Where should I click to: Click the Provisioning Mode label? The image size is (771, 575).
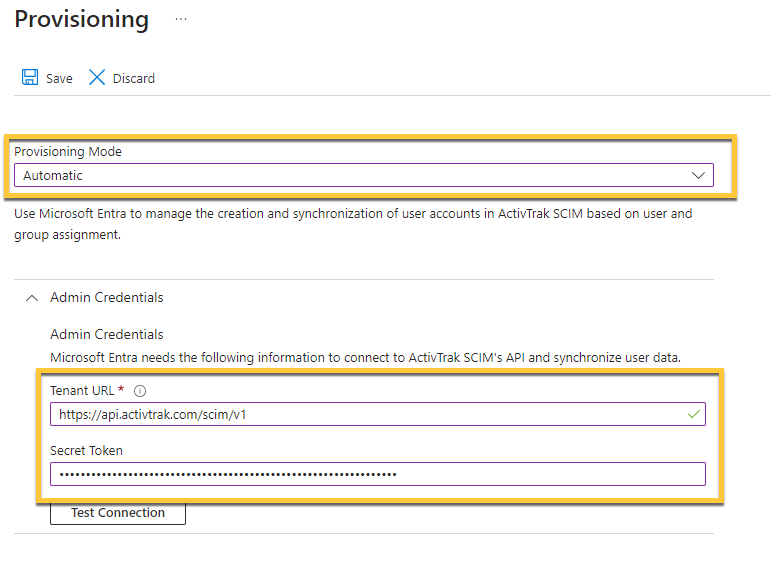pos(68,151)
